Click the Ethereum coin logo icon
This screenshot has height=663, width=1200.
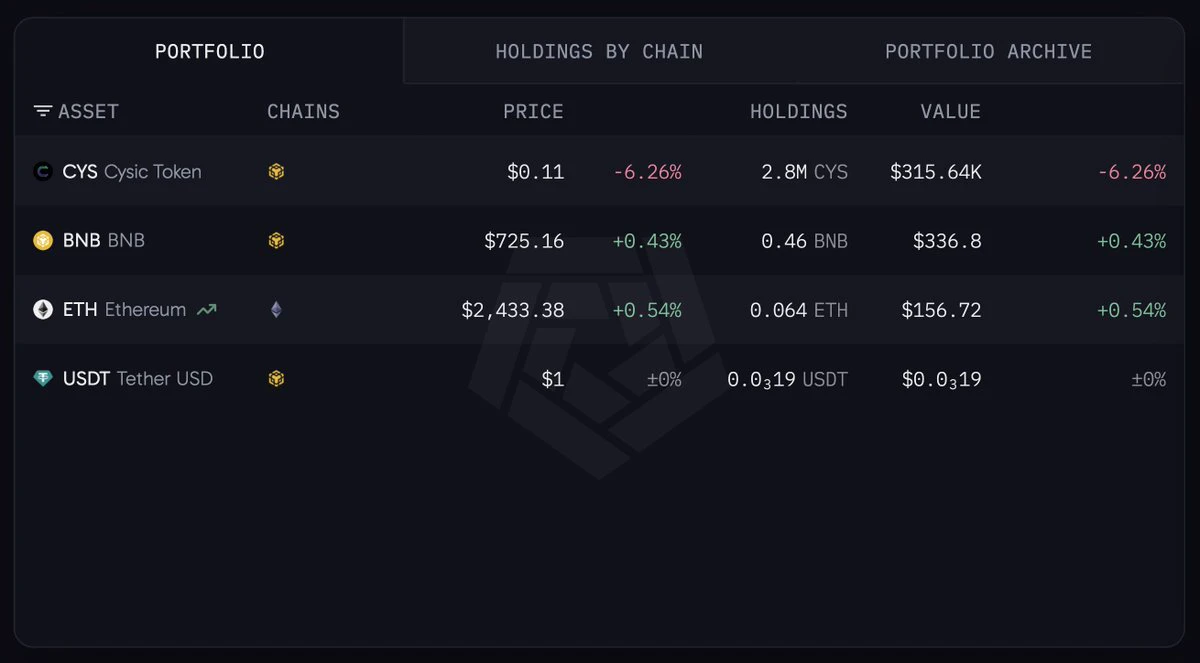[42, 310]
